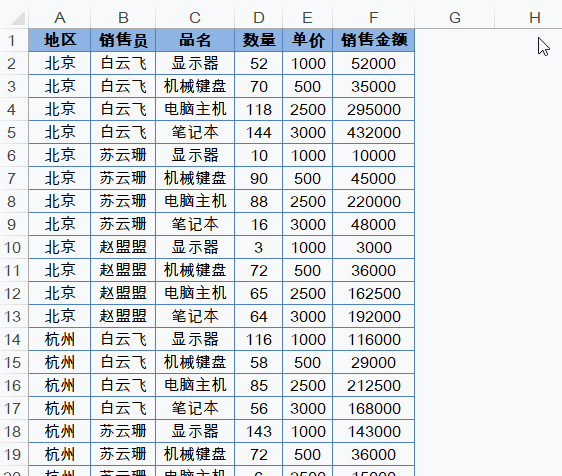Select cell with amount 168000

(x=373, y=408)
